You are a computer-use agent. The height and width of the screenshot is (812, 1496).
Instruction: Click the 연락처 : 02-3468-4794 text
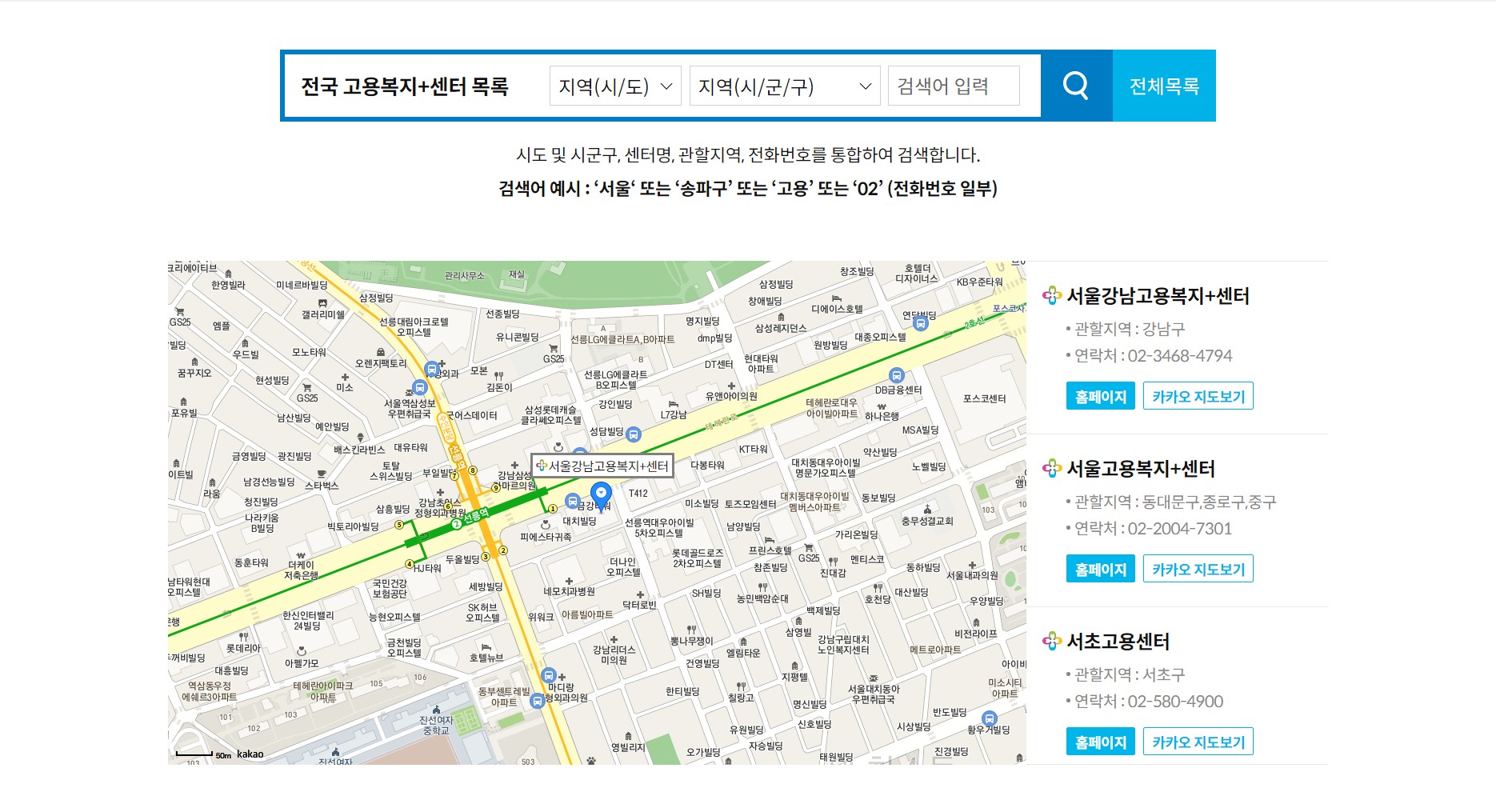click(x=1153, y=355)
